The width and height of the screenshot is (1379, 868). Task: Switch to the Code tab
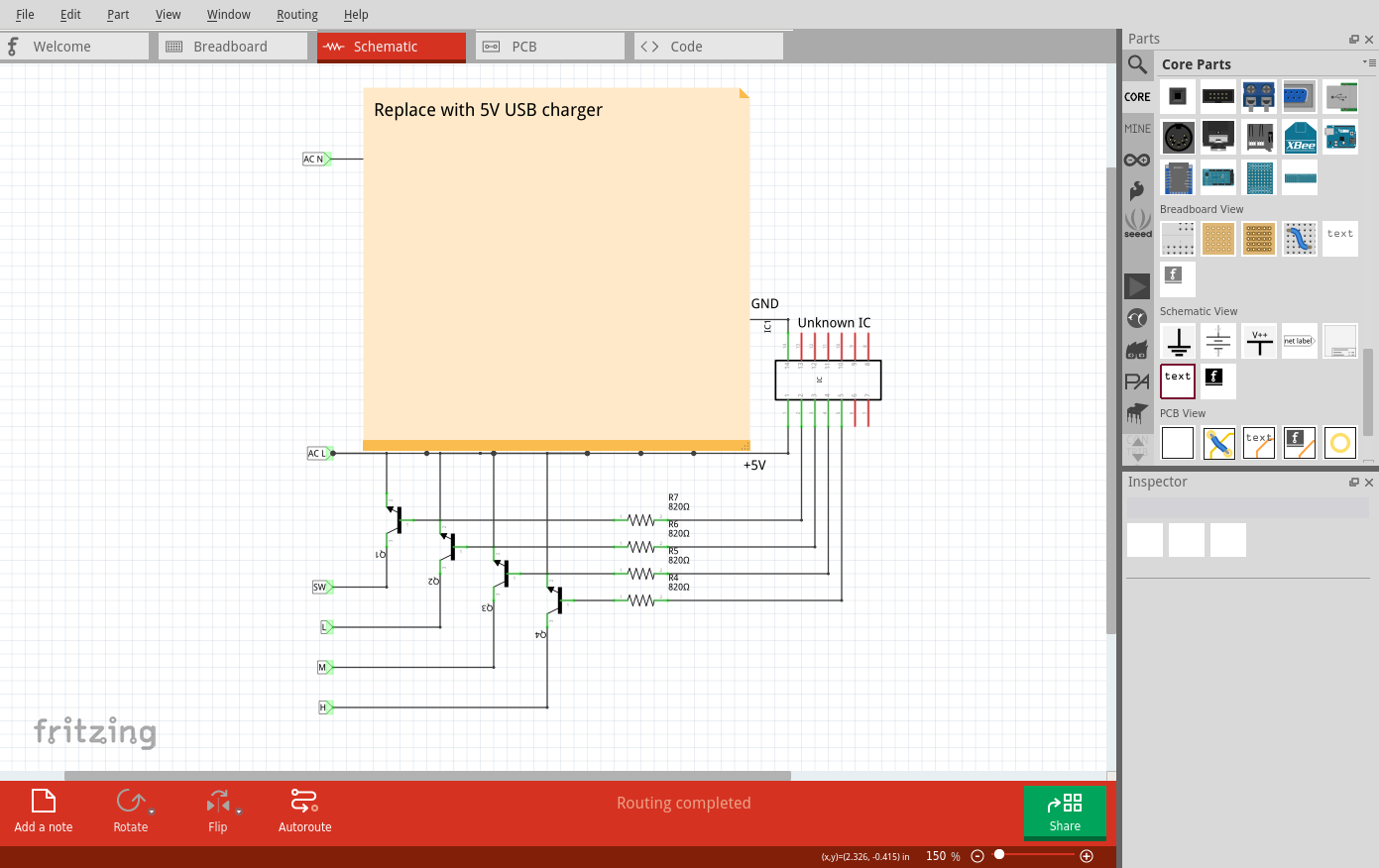click(709, 47)
